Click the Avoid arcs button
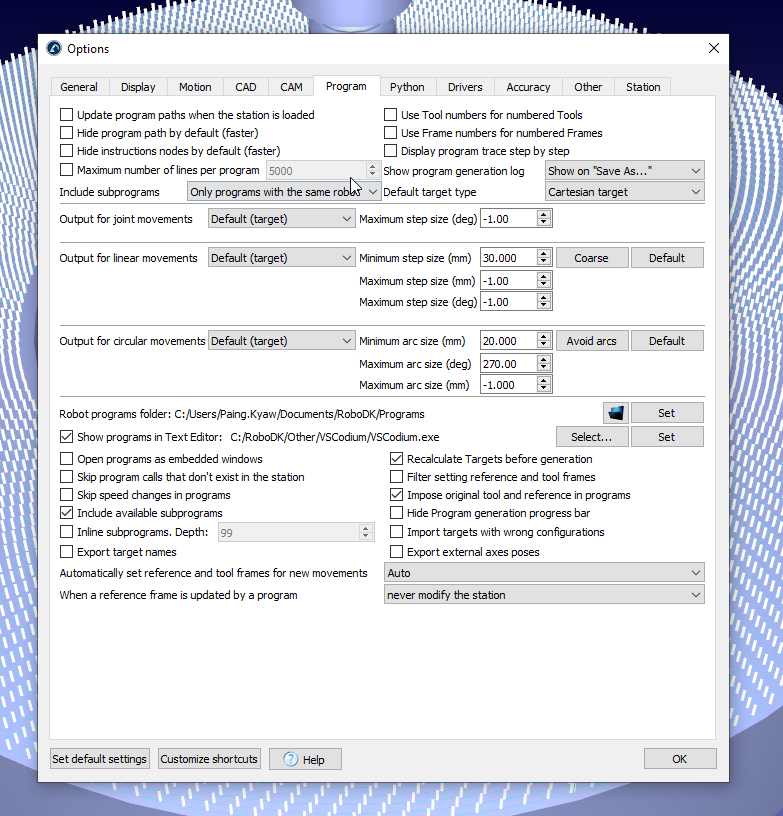The height and width of the screenshot is (816, 783). 591,341
